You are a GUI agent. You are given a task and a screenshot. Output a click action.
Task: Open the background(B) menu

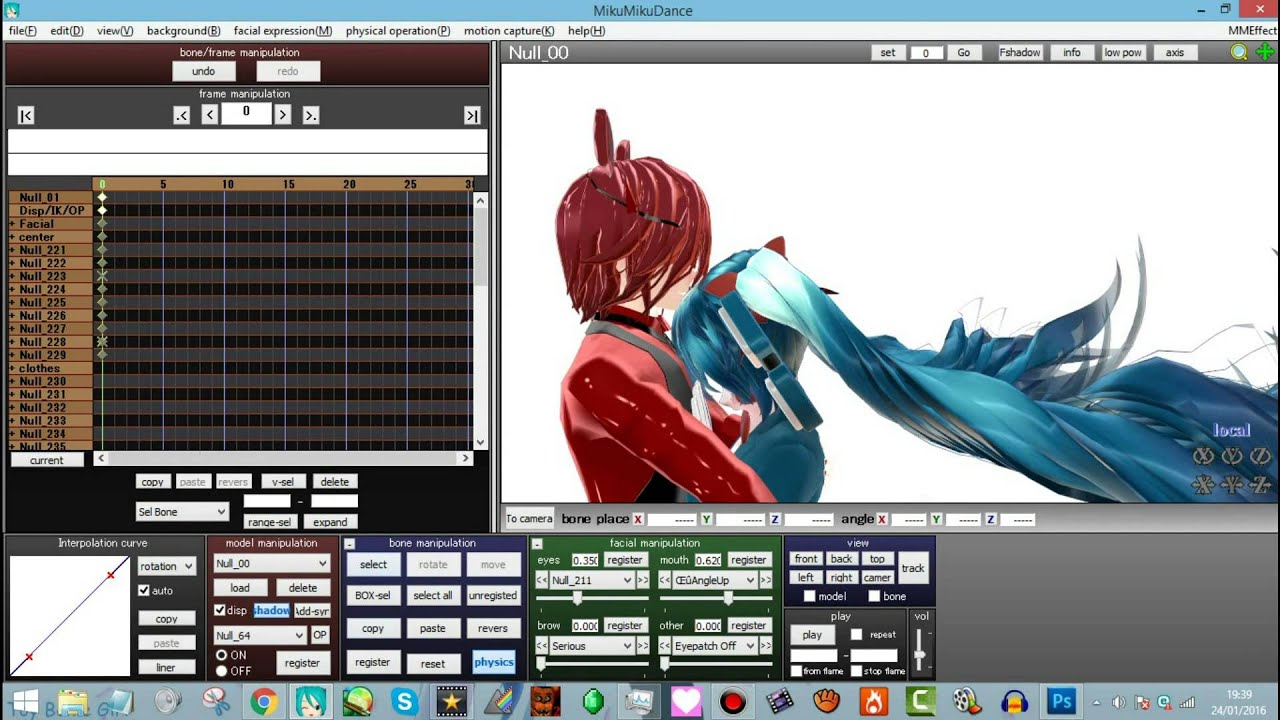coord(184,31)
